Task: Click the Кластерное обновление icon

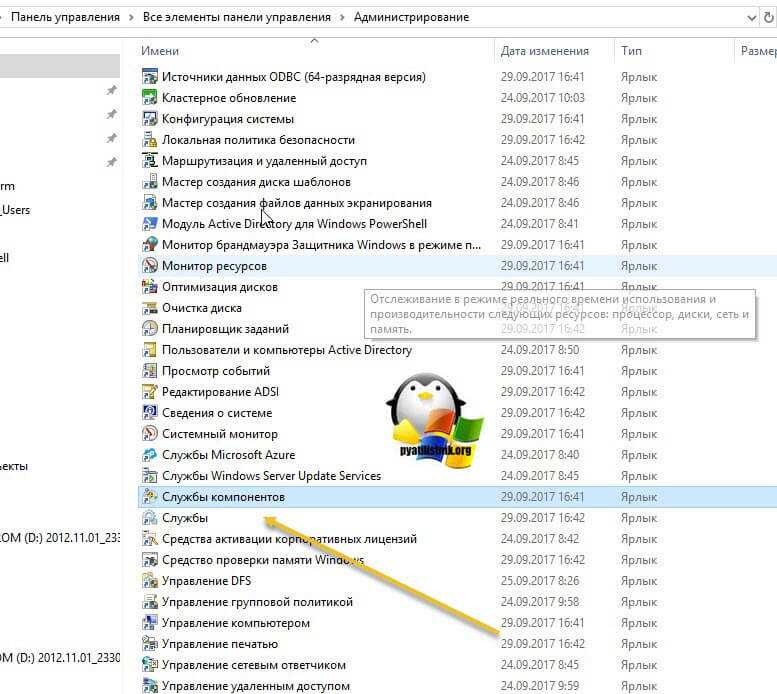Action: (x=150, y=98)
